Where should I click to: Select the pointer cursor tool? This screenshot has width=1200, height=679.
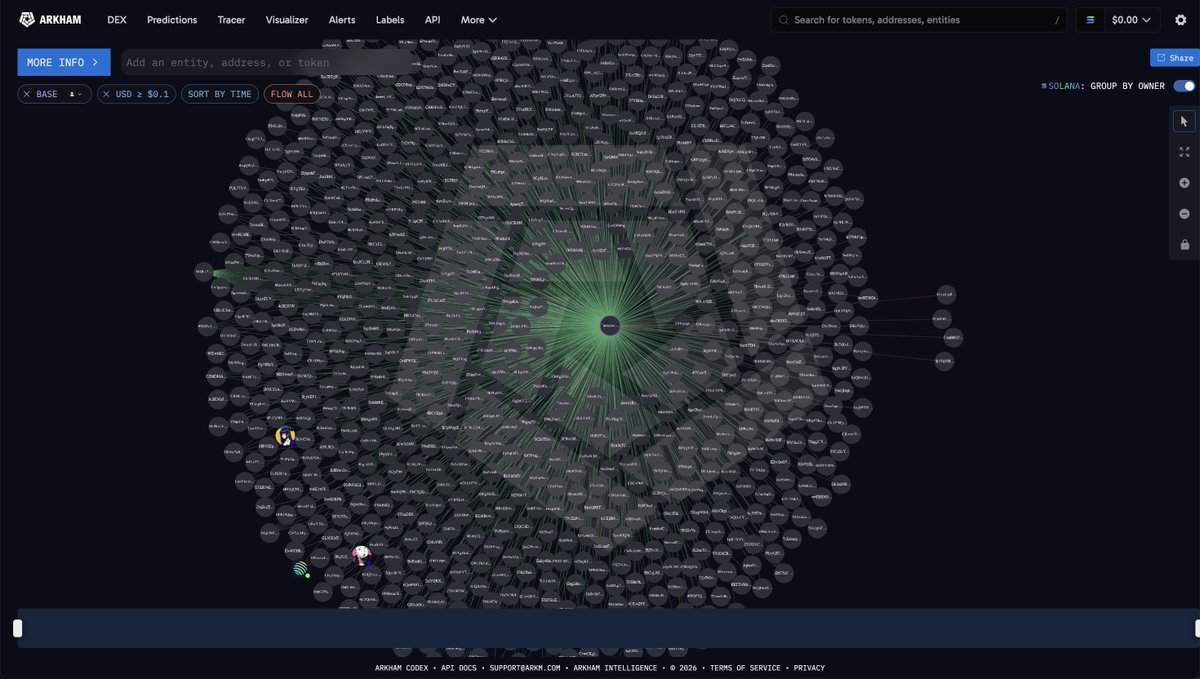tap(1184, 121)
